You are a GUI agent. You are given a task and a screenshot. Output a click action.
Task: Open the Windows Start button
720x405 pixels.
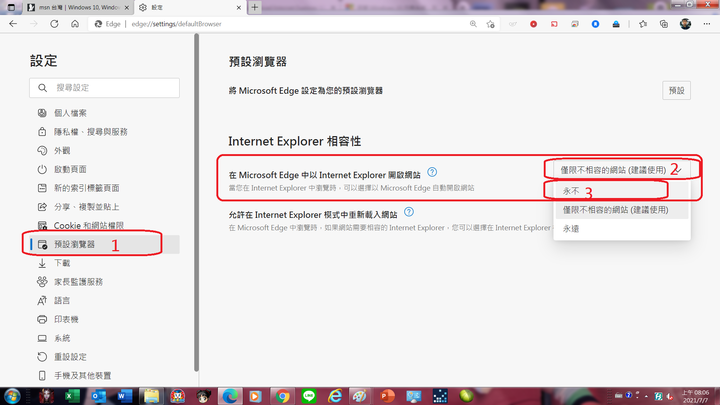[12, 396]
